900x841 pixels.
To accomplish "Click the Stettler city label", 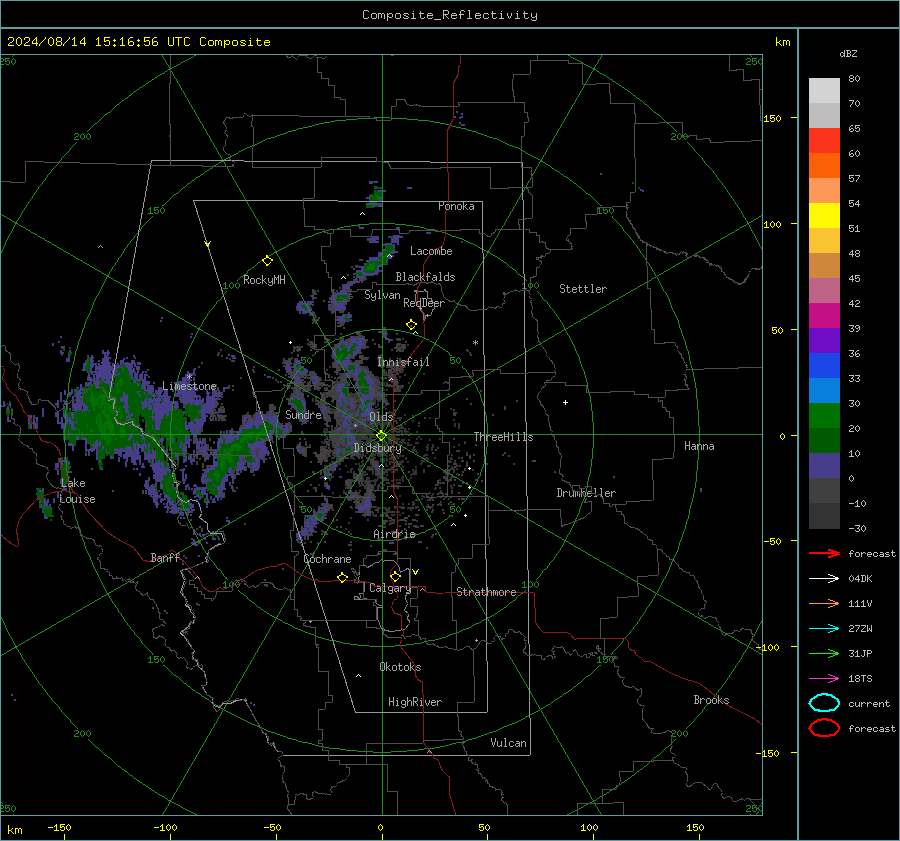I will click(583, 289).
